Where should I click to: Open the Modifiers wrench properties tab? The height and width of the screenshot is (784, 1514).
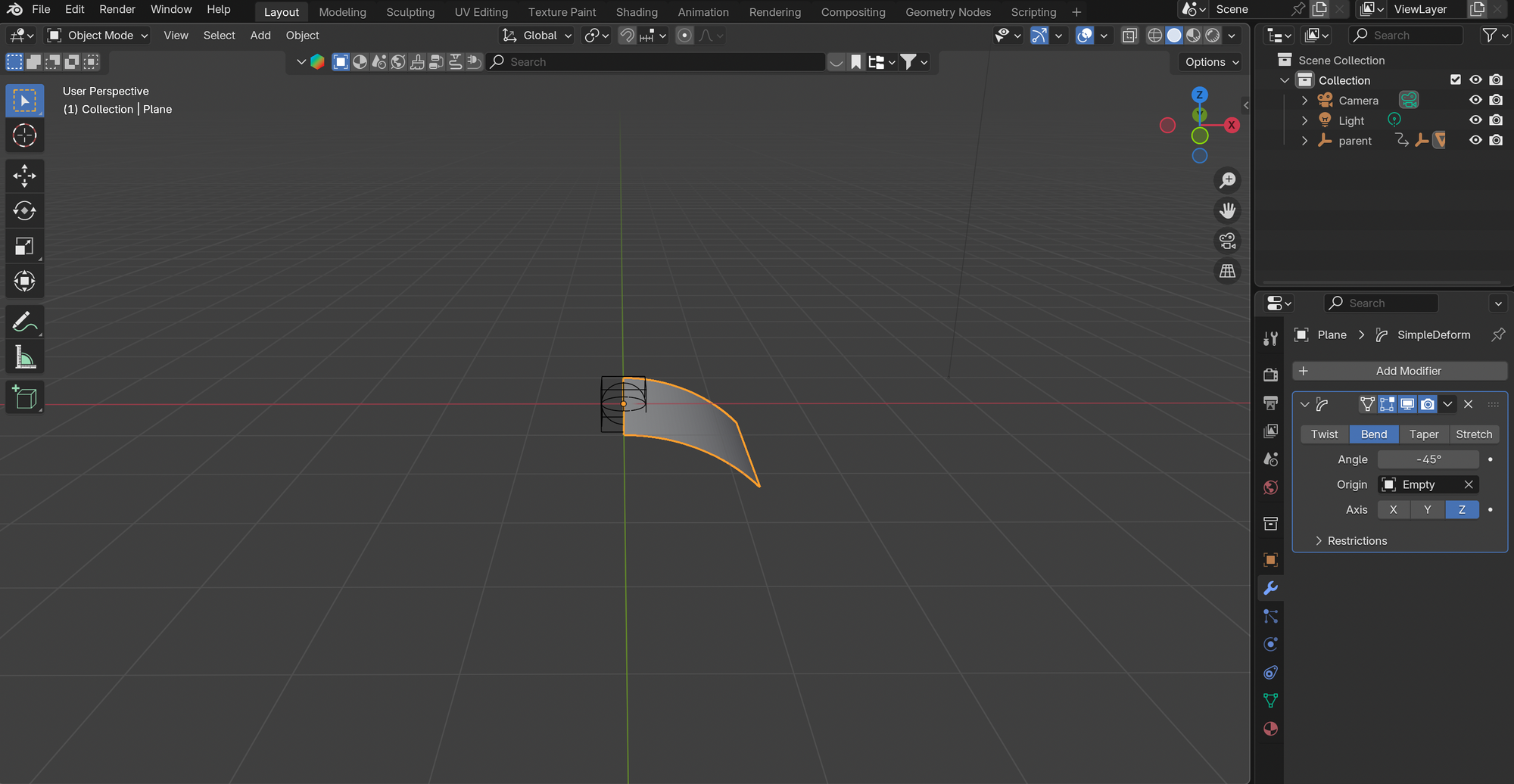tap(1270, 588)
